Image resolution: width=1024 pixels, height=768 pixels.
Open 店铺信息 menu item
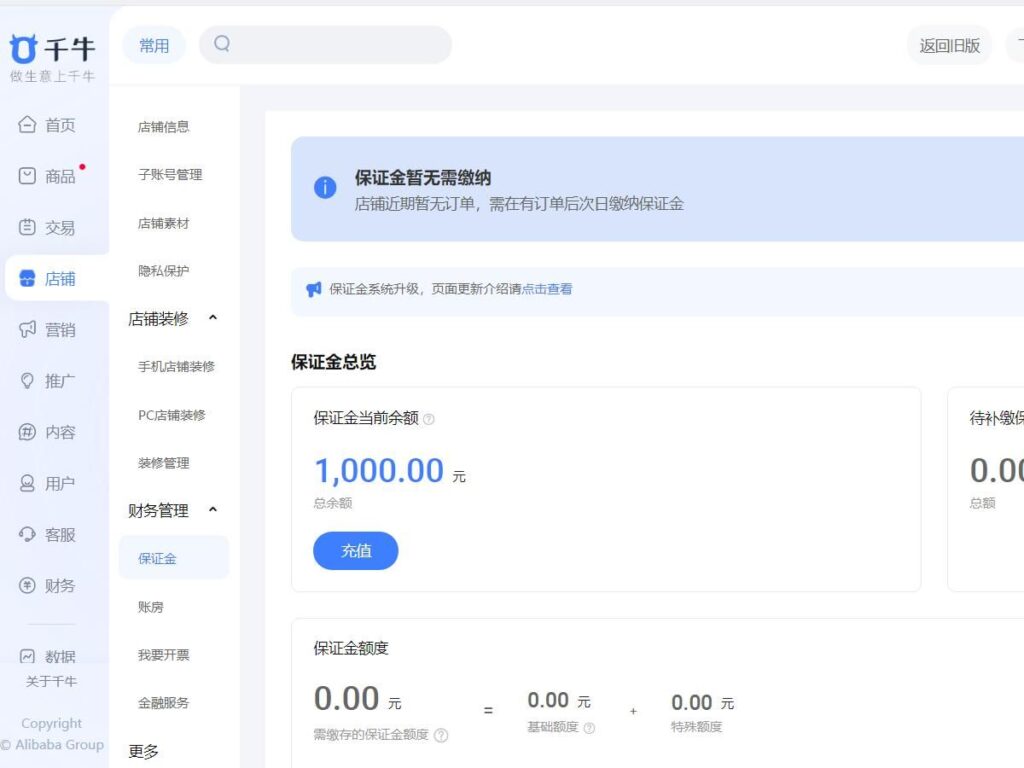pos(163,127)
